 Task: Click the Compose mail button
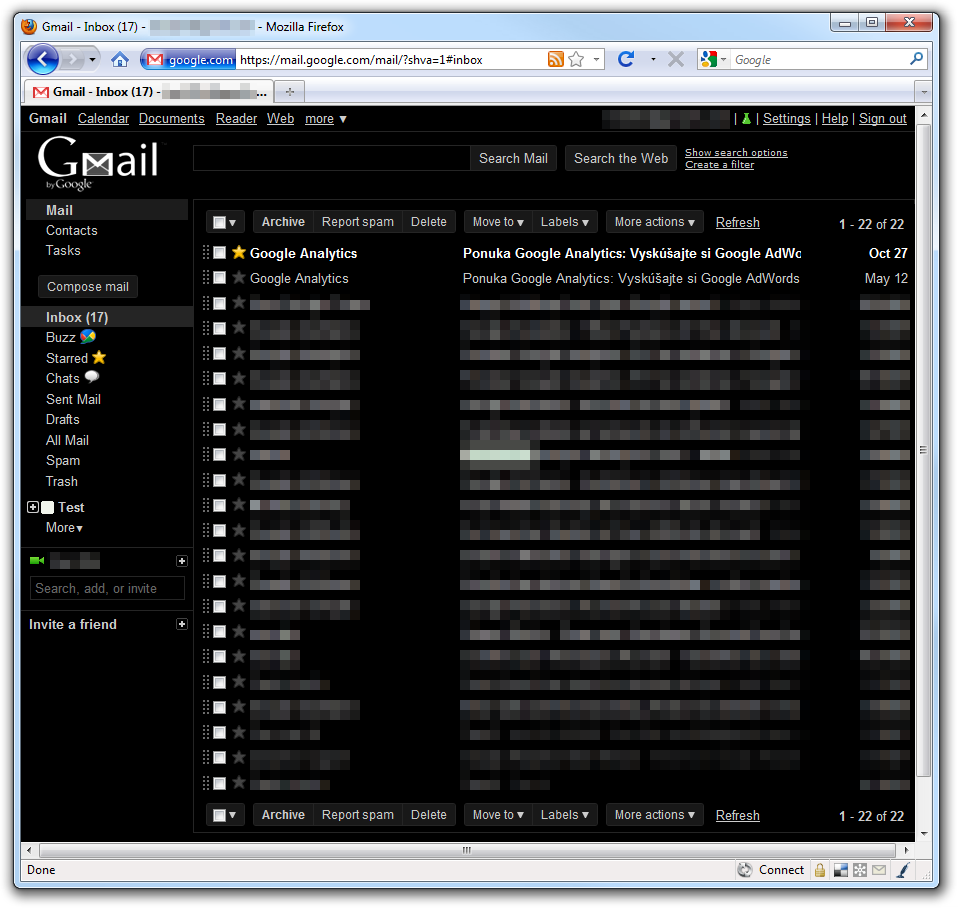coord(88,287)
